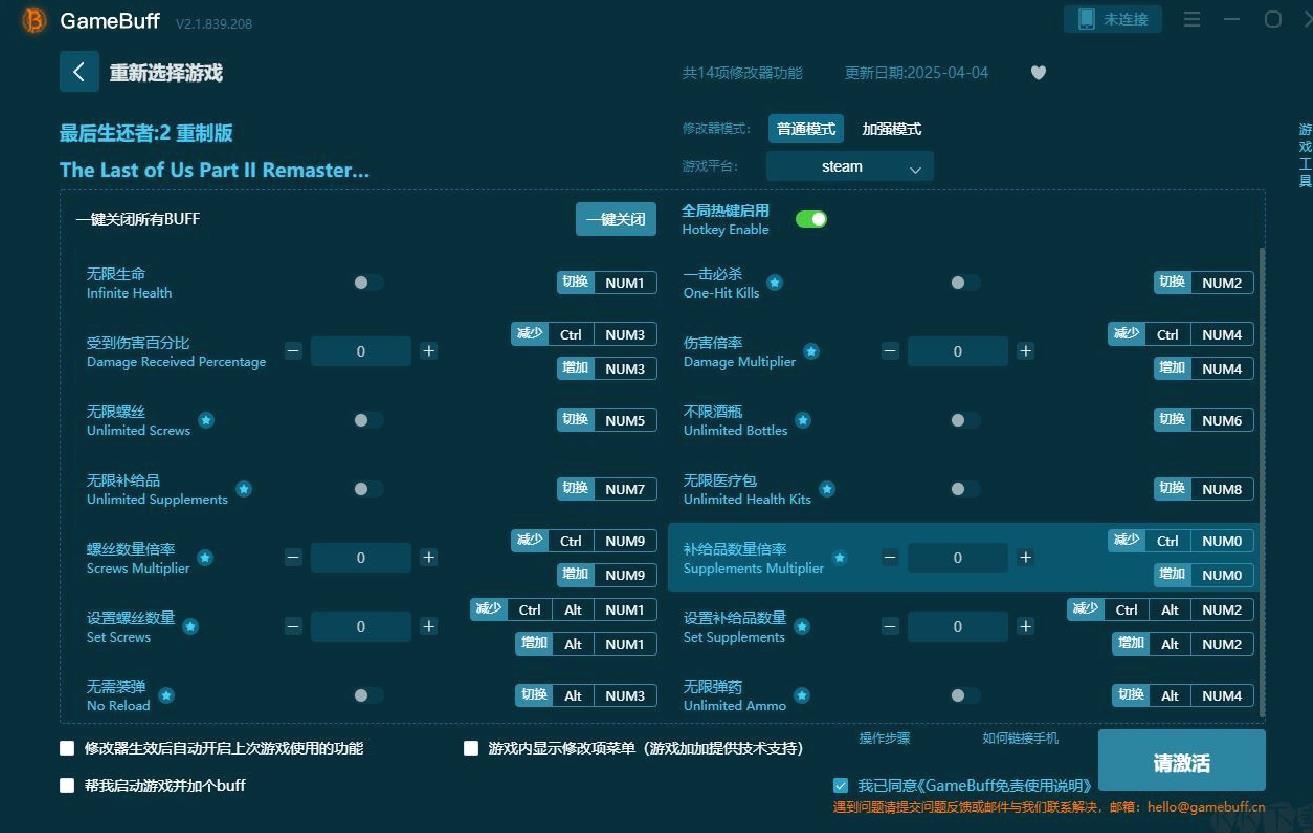This screenshot has height=833, width=1313.
Task: Click star icon next to Set Supplements
Action: coord(801,627)
